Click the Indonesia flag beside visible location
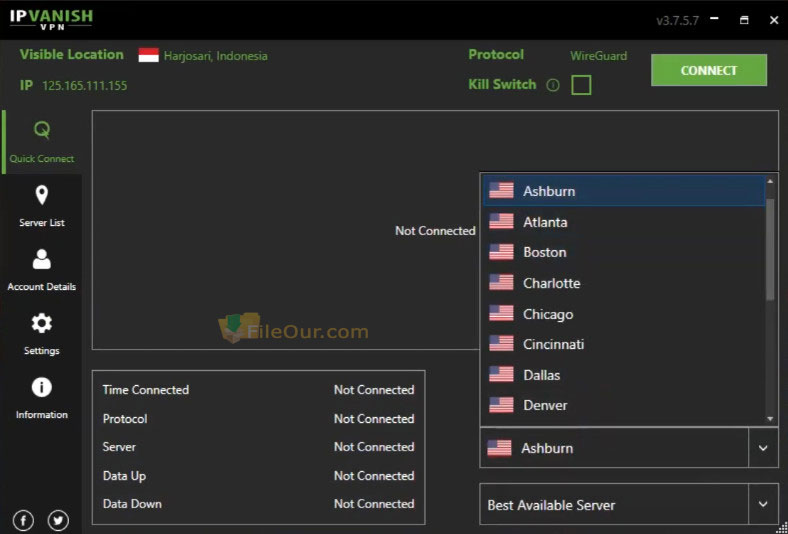Screen dimensions: 788x534 (149, 55)
